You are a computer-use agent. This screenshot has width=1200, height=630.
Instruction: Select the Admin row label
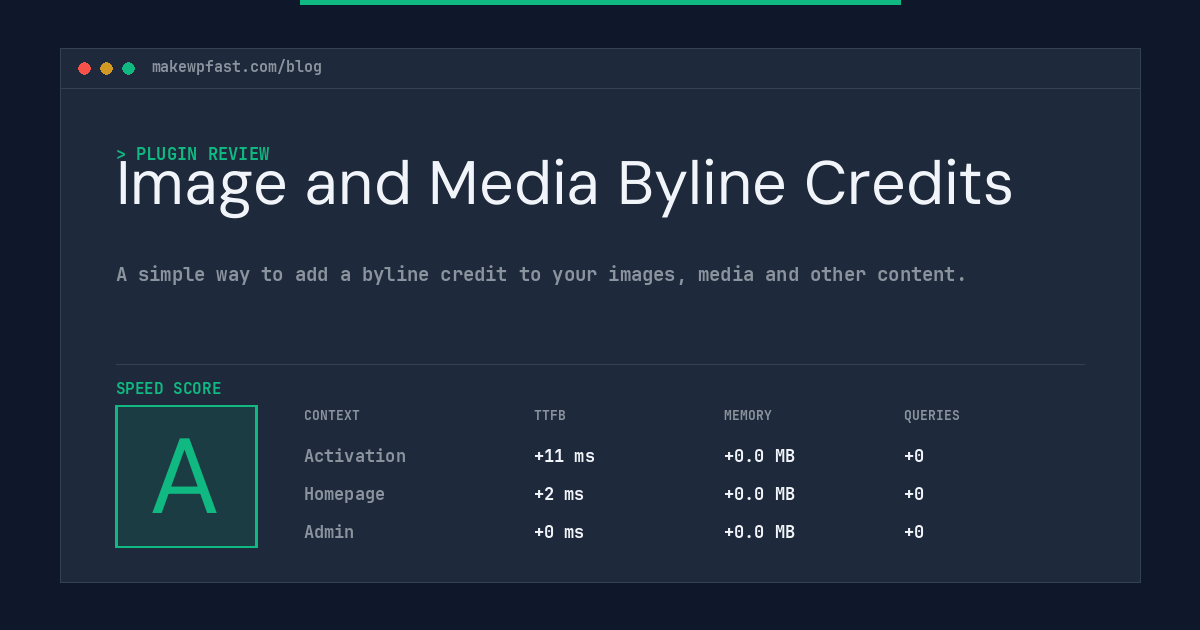point(329,532)
